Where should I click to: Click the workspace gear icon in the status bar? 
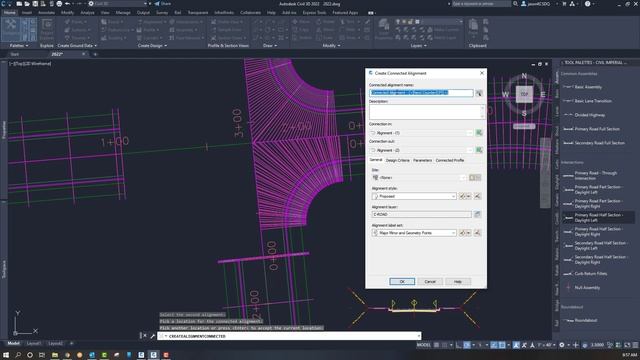(x=562, y=345)
